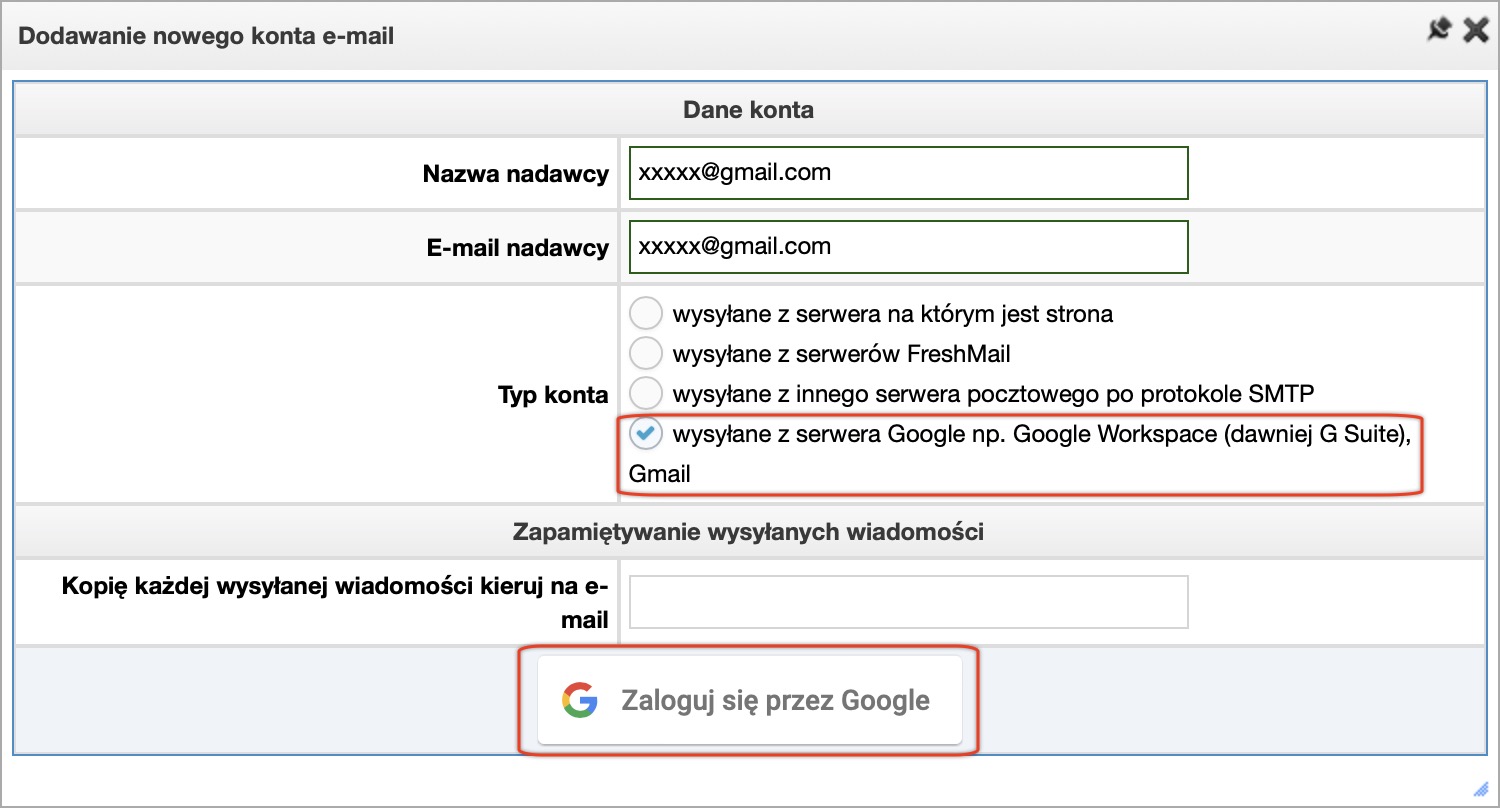This screenshot has height=808, width=1500.
Task: Click into the 'E-mail nadawcy' input field
Action: (908, 247)
